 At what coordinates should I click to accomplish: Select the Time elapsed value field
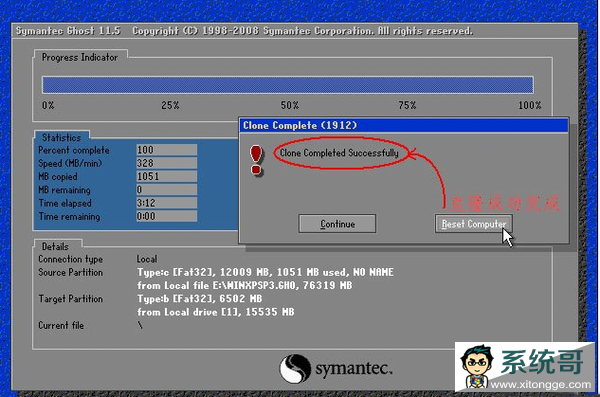(167, 203)
